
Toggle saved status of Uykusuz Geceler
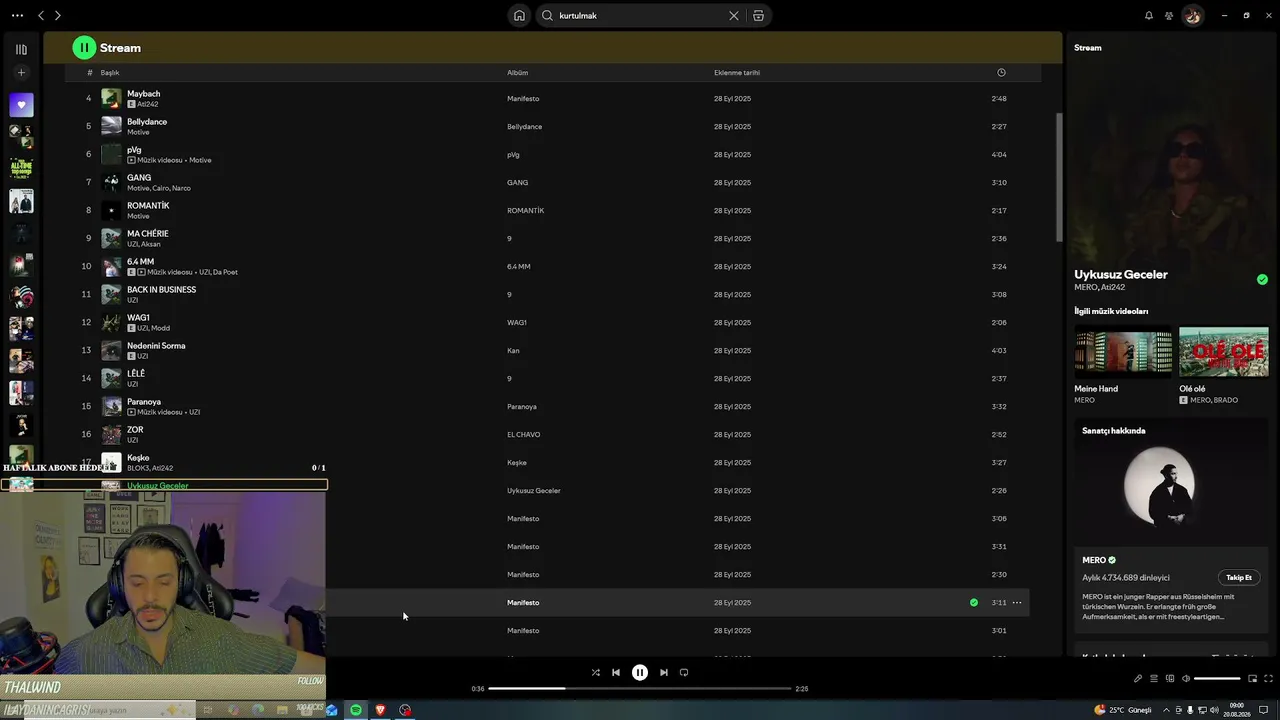1262,280
